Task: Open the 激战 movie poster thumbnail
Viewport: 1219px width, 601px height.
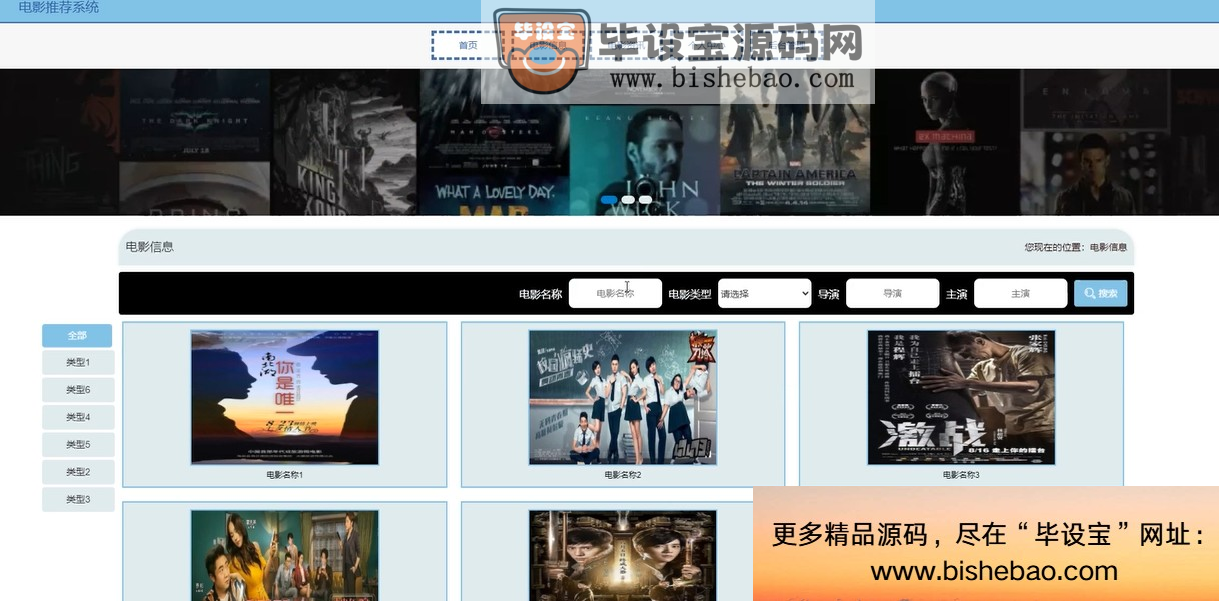Action: (961, 398)
